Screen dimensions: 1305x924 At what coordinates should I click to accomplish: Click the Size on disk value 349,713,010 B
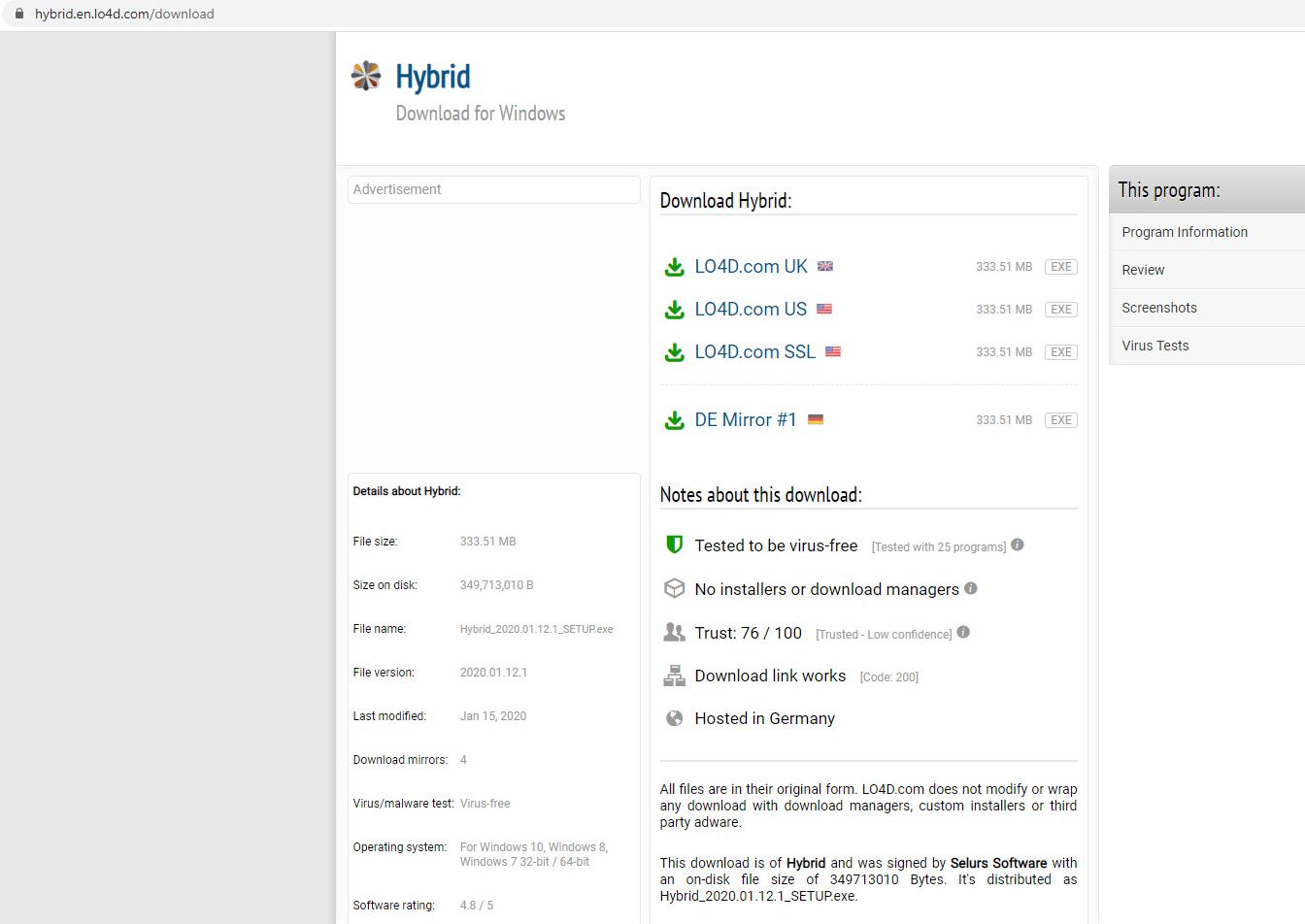click(496, 585)
